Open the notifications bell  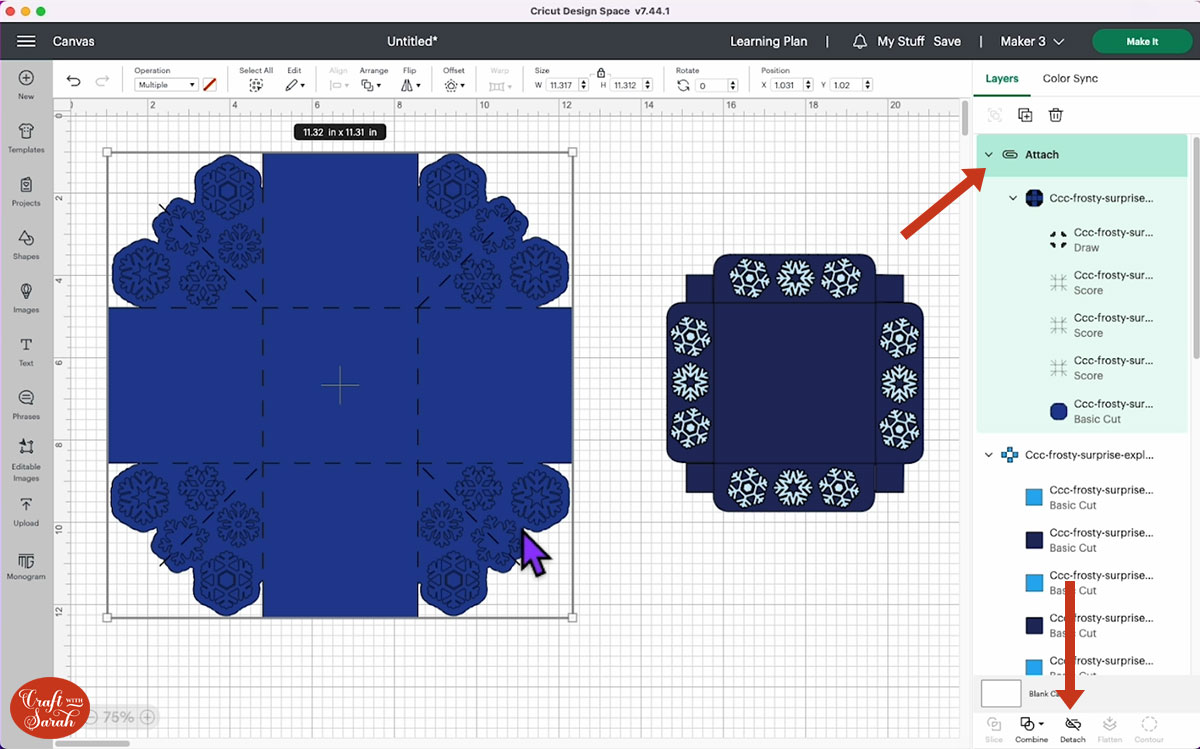860,42
